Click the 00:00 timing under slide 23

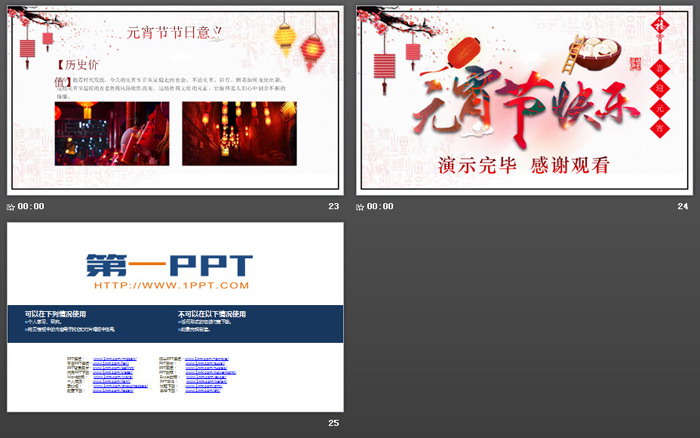point(31,207)
